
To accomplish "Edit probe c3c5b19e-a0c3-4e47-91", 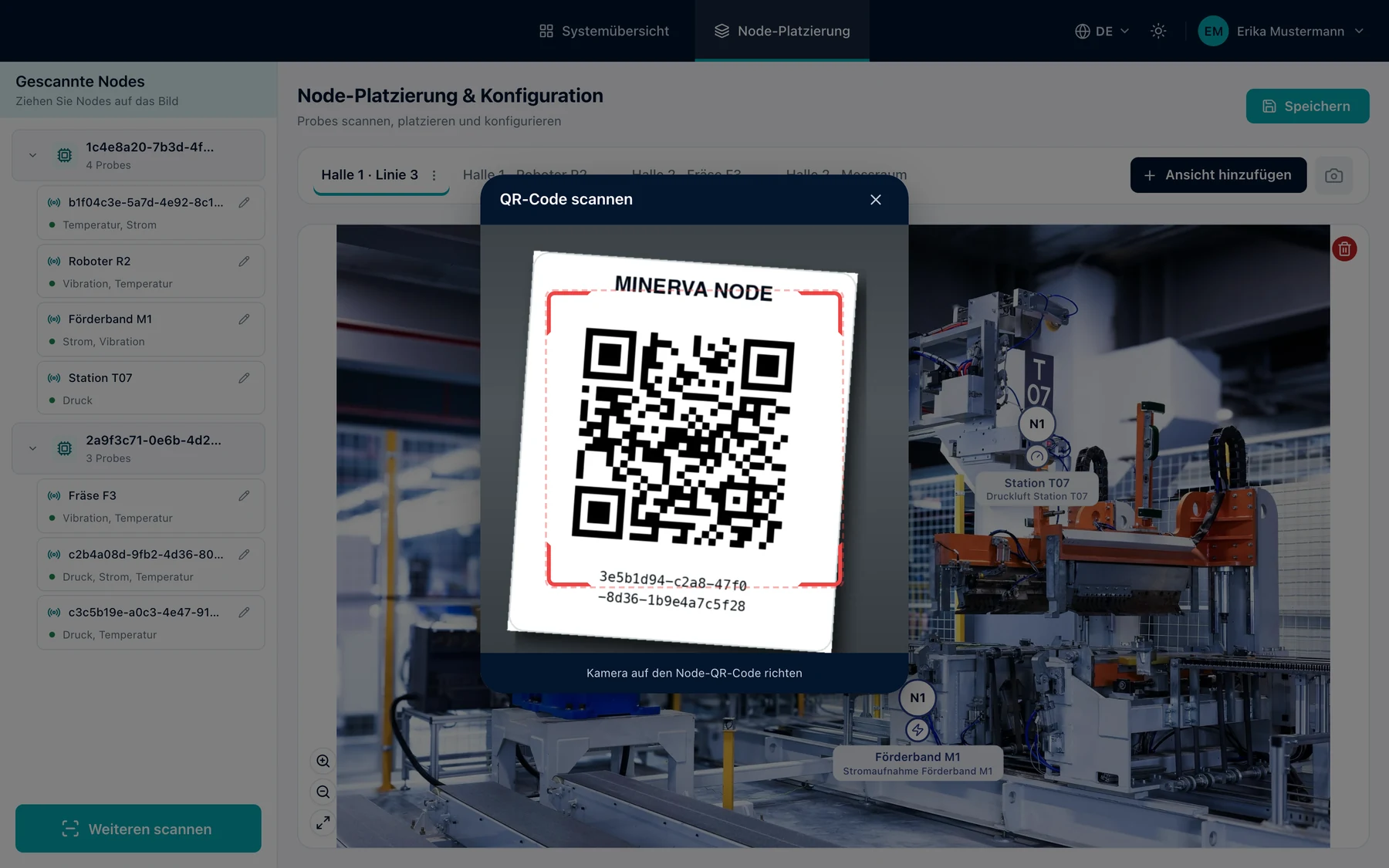I will [x=244, y=613].
